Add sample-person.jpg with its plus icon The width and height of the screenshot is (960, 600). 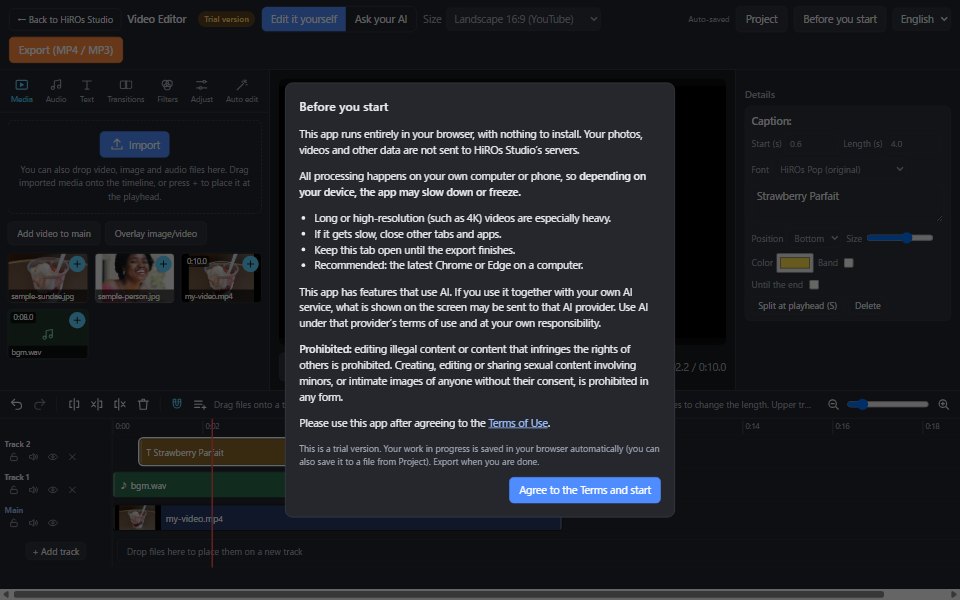click(x=163, y=264)
